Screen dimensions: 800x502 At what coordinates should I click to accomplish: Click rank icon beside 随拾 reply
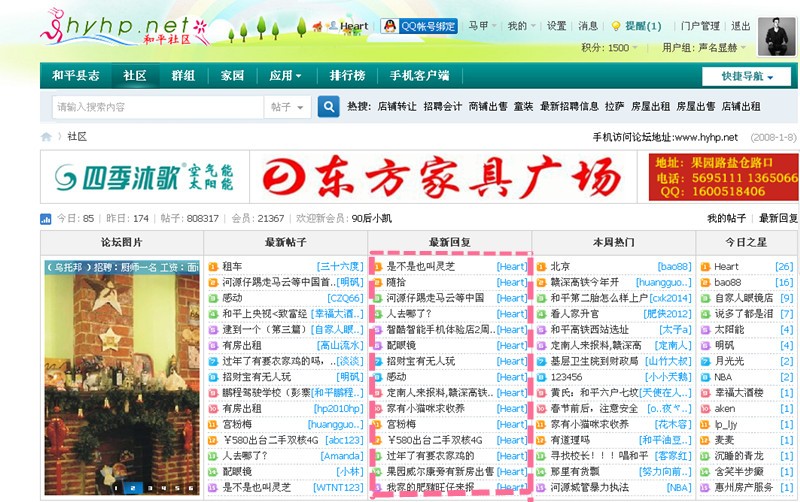click(x=378, y=283)
